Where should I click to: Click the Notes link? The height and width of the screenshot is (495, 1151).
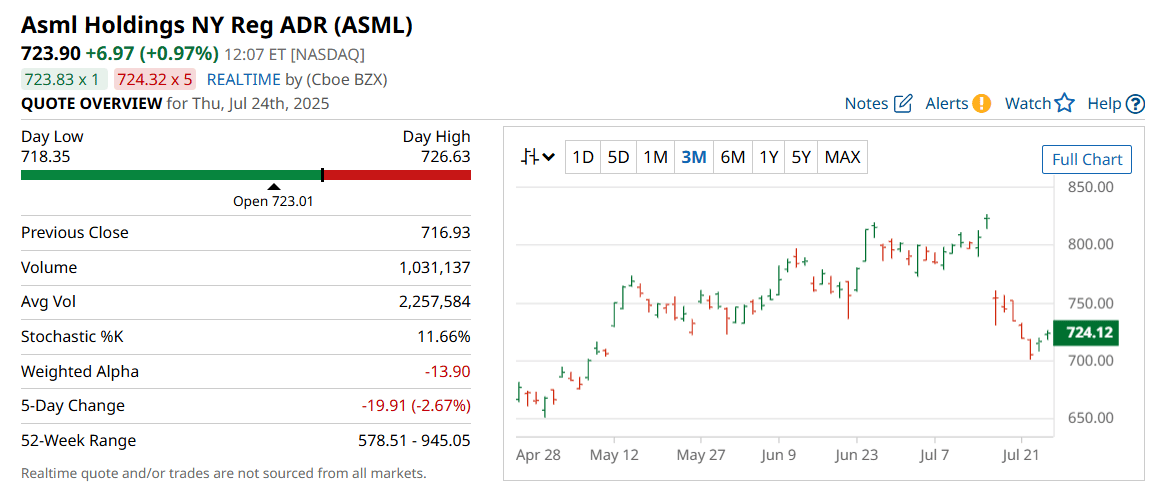pos(866,104)
